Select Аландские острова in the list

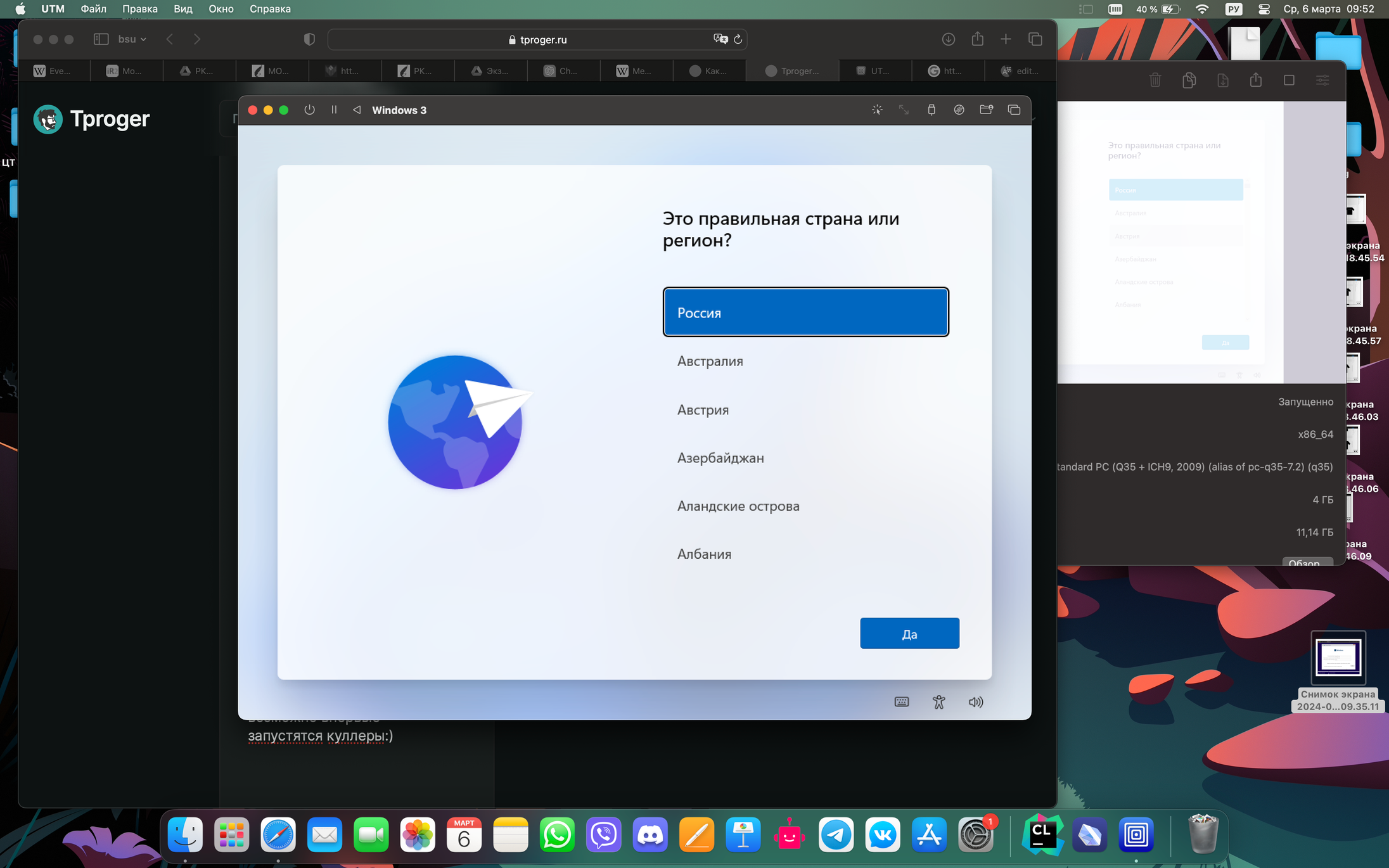805,506
